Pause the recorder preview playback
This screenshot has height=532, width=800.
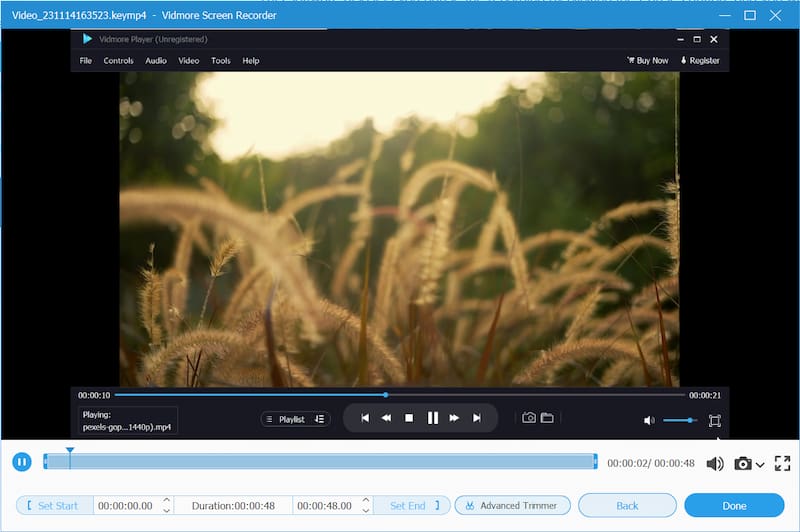pyautogui.click(x=22, y=462)
